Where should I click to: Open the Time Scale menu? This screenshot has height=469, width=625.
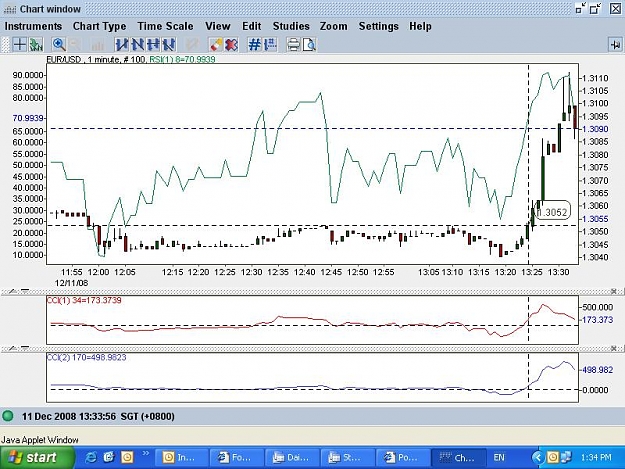click(x=165, y=26)
